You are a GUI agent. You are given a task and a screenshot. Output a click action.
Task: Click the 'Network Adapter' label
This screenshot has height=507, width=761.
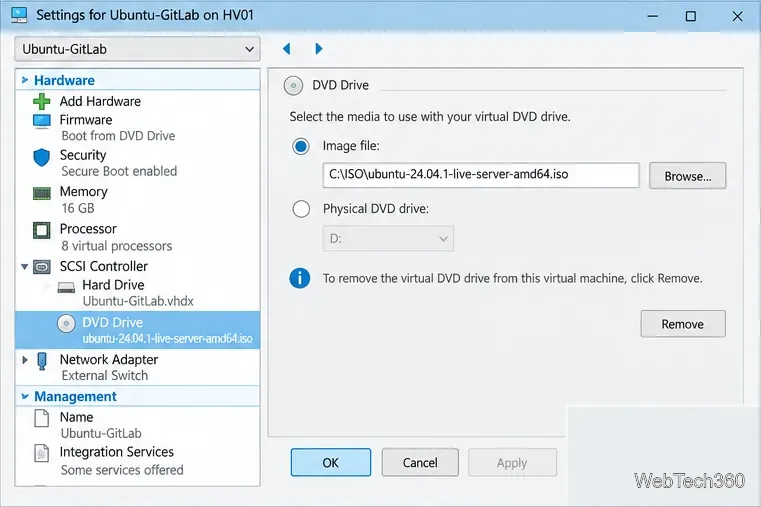pos(109,360)
